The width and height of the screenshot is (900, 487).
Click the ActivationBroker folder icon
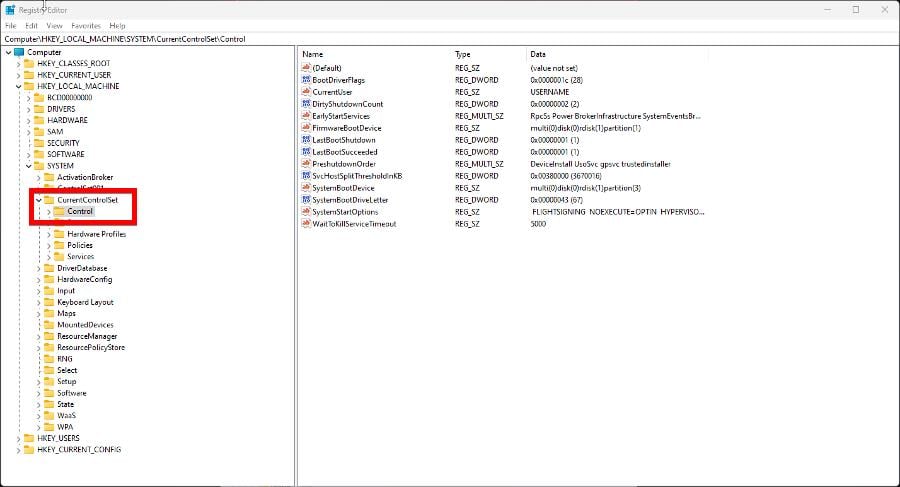[x=49, y=177]
